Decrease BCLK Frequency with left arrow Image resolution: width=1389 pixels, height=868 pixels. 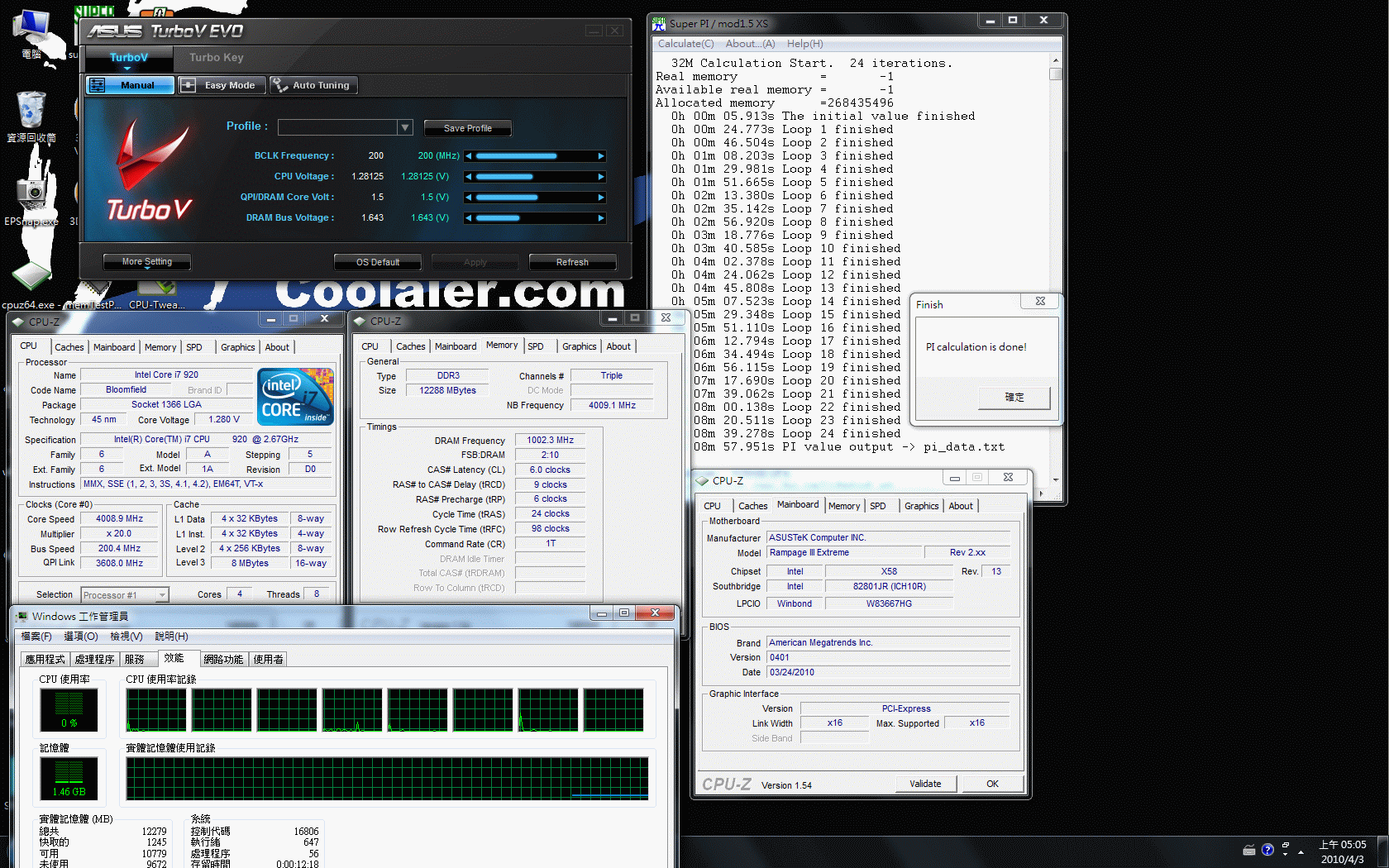[x=469, y=156]
